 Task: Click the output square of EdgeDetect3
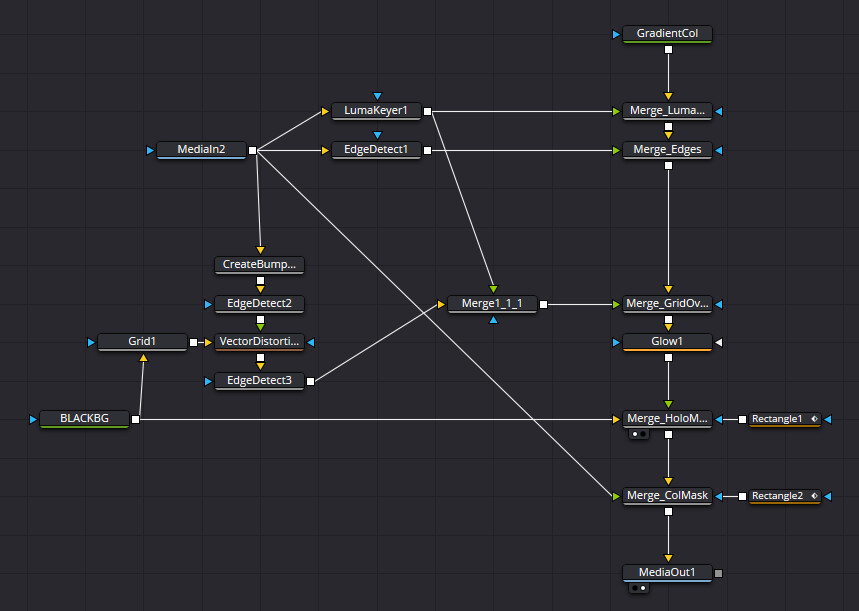coord(311,381)
